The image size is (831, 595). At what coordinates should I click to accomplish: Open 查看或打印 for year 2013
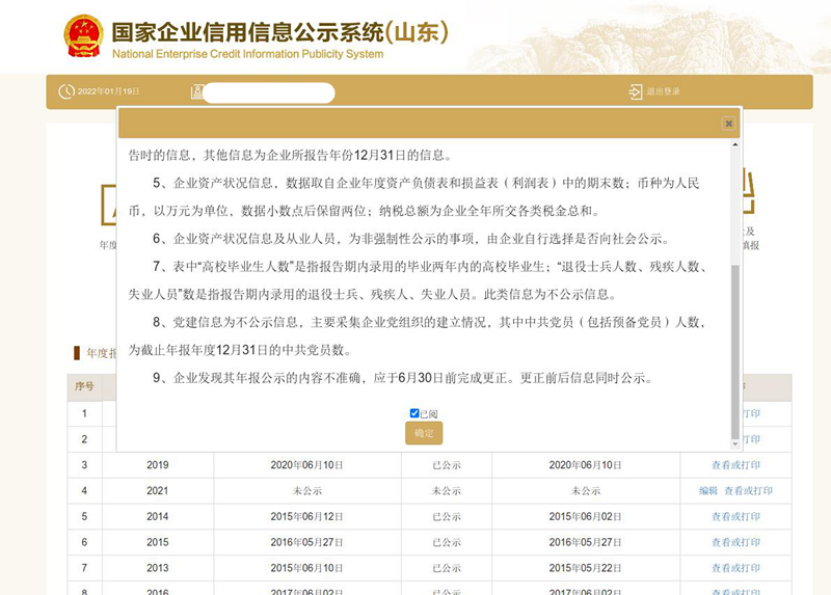(x=736, y=568)
